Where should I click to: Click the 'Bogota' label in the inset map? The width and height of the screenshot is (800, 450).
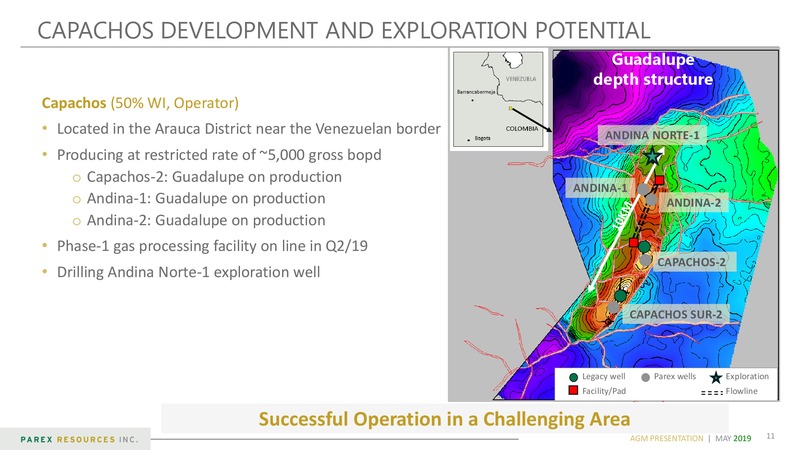[483, 138]
